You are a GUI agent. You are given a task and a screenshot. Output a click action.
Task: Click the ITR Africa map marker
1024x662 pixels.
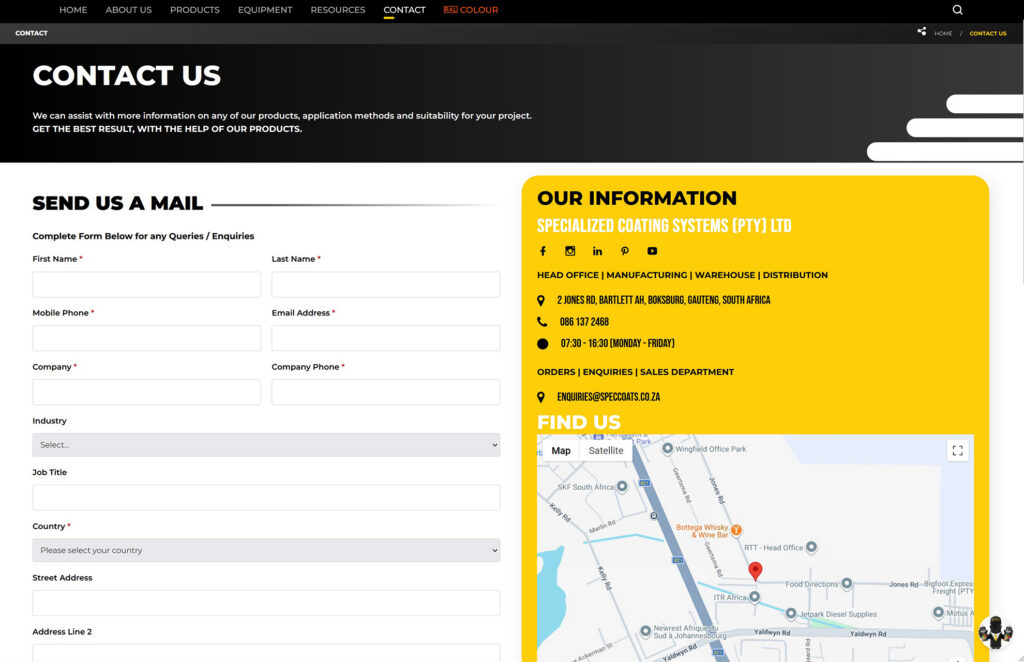pyautogui.click(x=754, y=597)
